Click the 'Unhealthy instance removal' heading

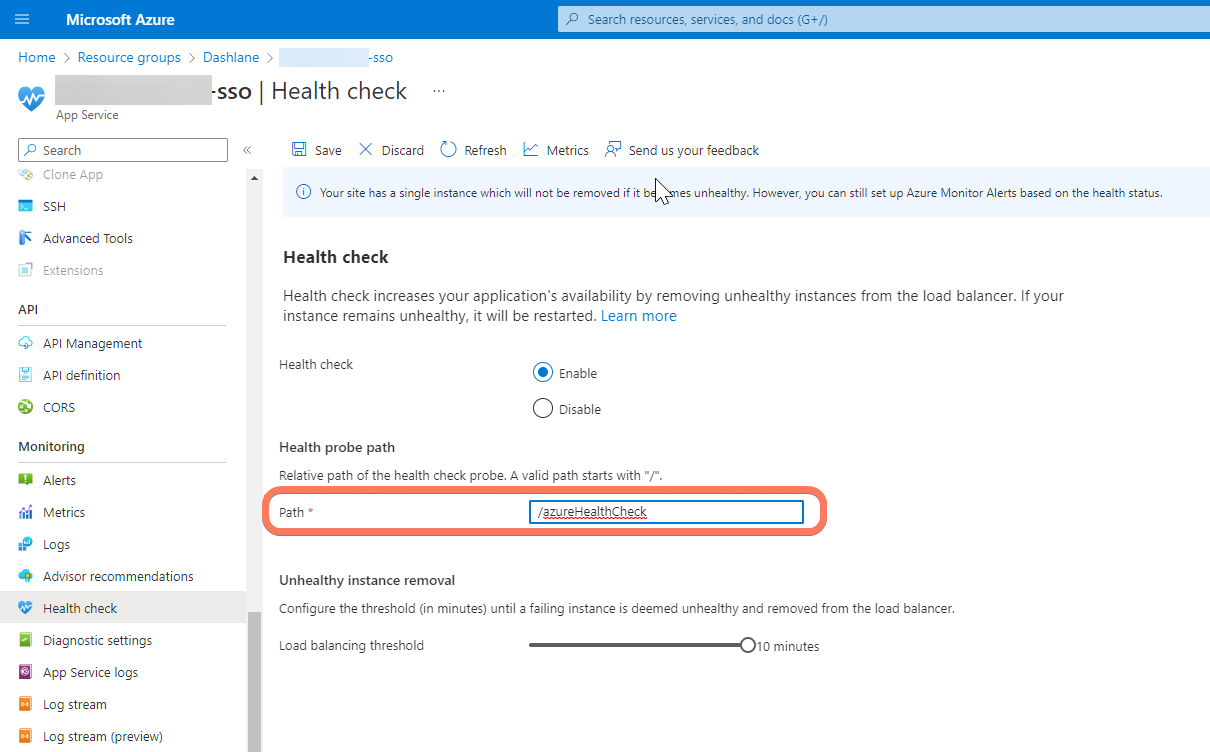click(x=367, y=580)
